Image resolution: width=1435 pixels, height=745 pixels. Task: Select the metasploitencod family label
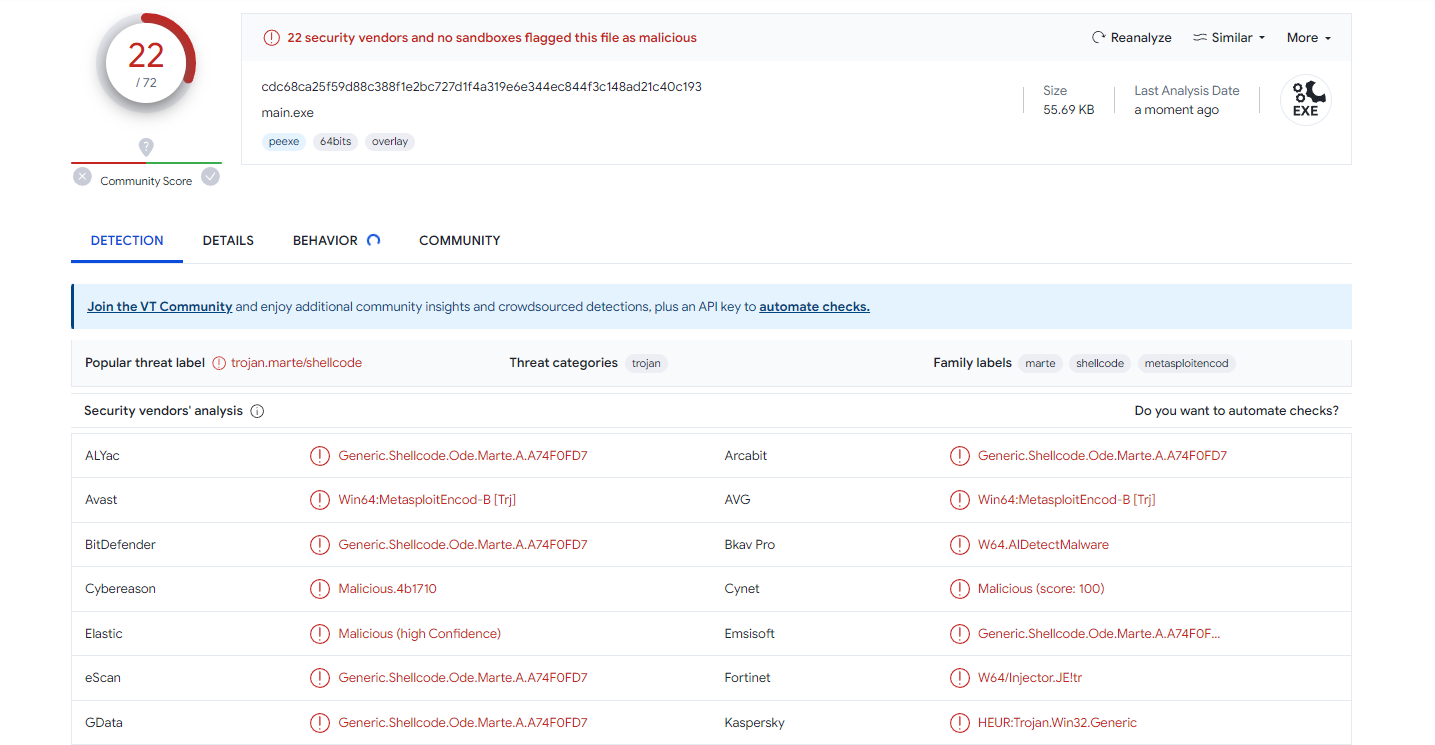pos(1186,363)
